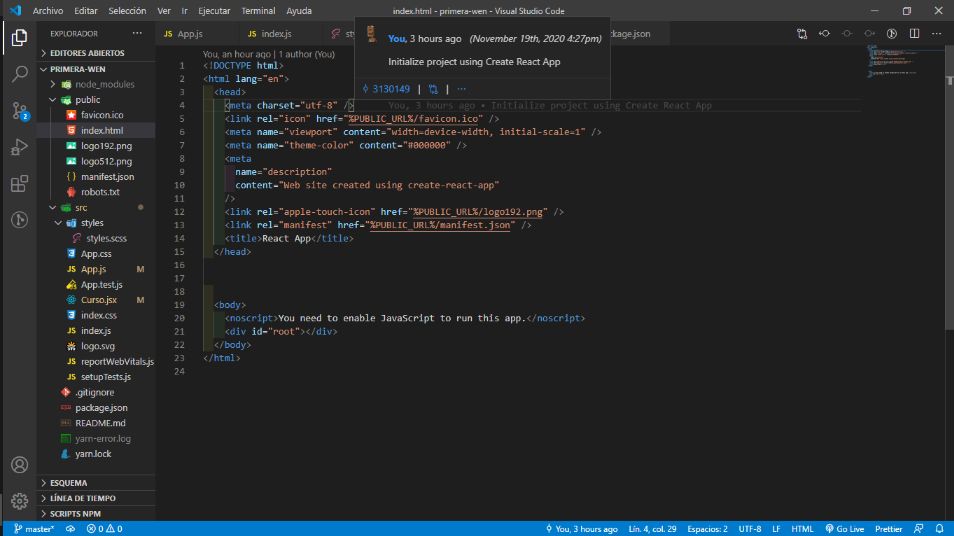Collapse PRIMERA-WEN root folder
Screen dimensions: 954x536
(x=96, y=69)
